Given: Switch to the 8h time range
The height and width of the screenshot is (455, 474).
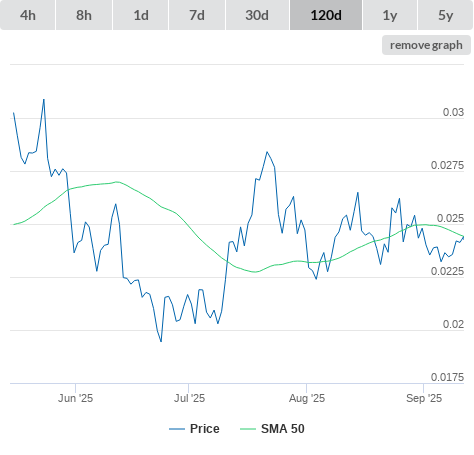Looking at the screenshot, I should 84,15.
